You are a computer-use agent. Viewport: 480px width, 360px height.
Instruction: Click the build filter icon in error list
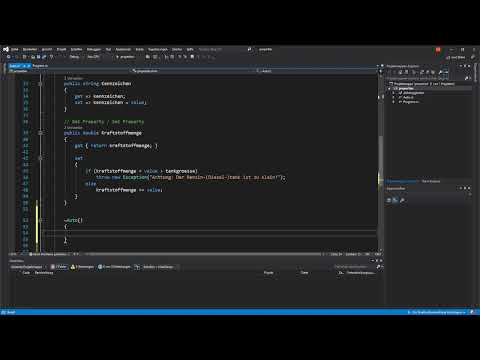click(x=137, y=267)
